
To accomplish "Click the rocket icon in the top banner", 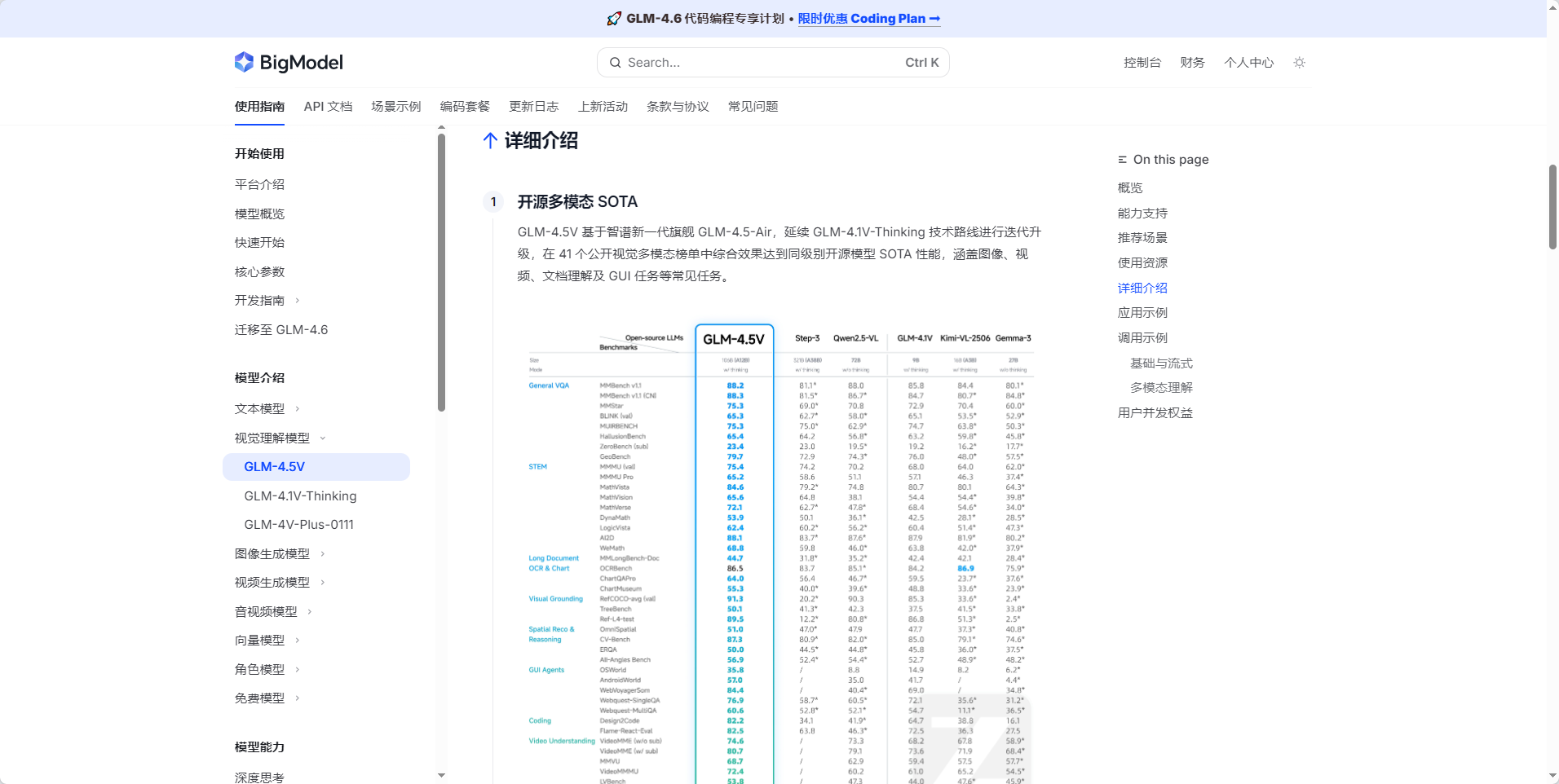I will coord(614,19).
